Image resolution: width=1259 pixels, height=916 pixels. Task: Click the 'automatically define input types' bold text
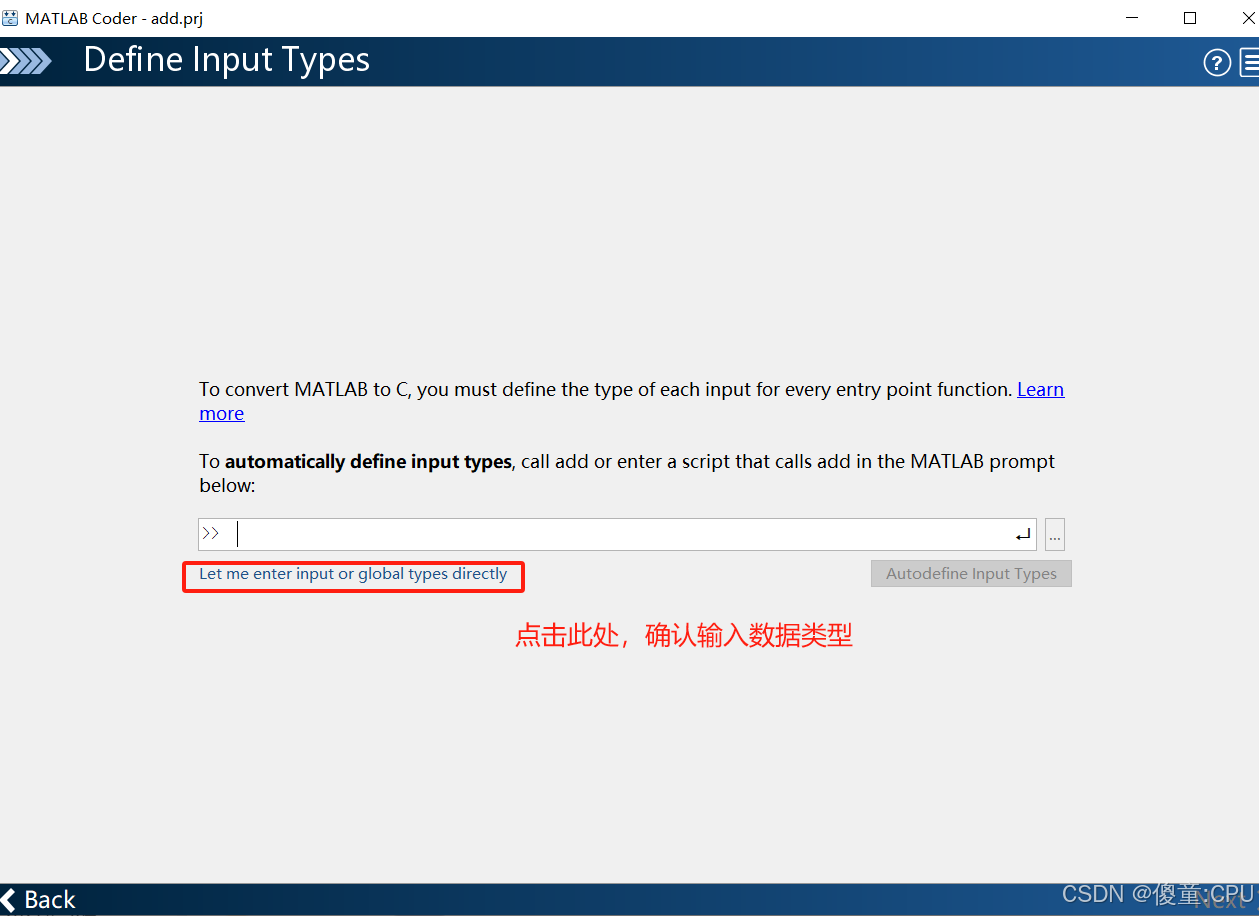point(368,462)
